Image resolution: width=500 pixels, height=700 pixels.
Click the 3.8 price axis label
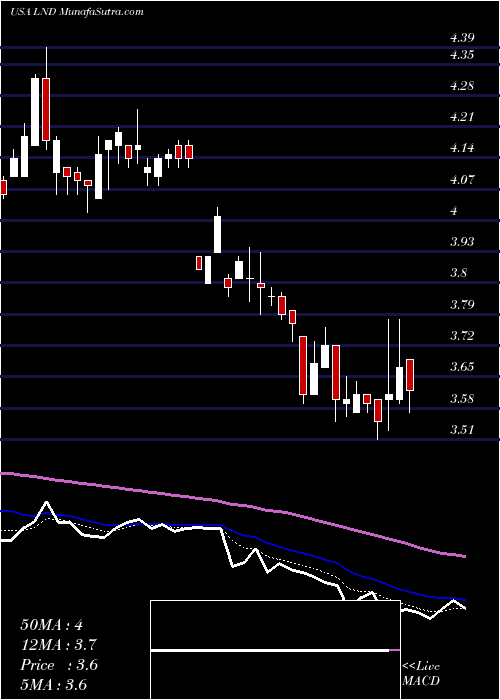(x=459, y=274)
